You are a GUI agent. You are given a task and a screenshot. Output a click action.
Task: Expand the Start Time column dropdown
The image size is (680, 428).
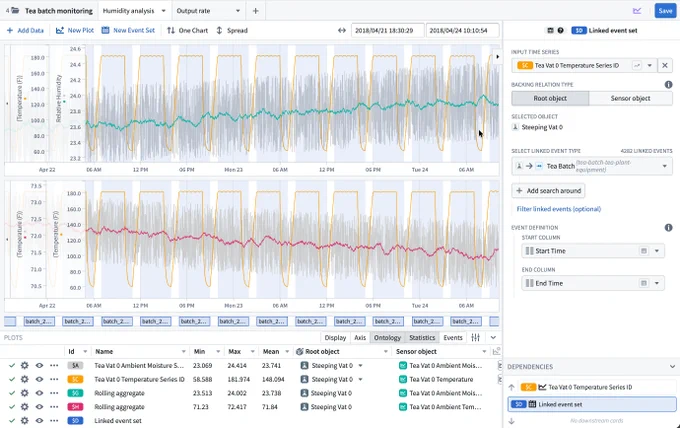[657, 251]
